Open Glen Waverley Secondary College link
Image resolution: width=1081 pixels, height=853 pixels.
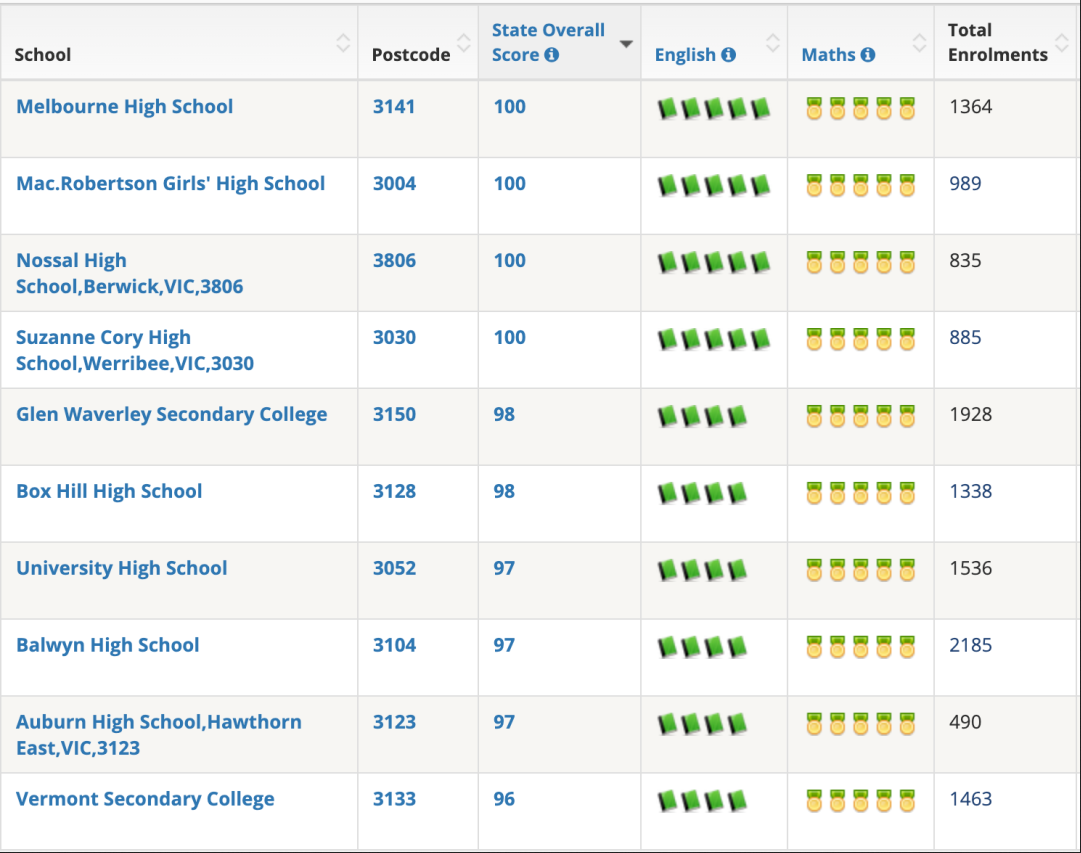point(172,414)
